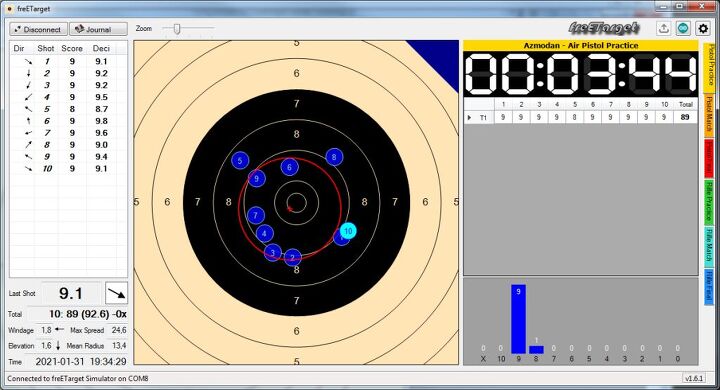Select shot marker 7 on target
The width and height of the screenshot is (720, 390).
255,215
